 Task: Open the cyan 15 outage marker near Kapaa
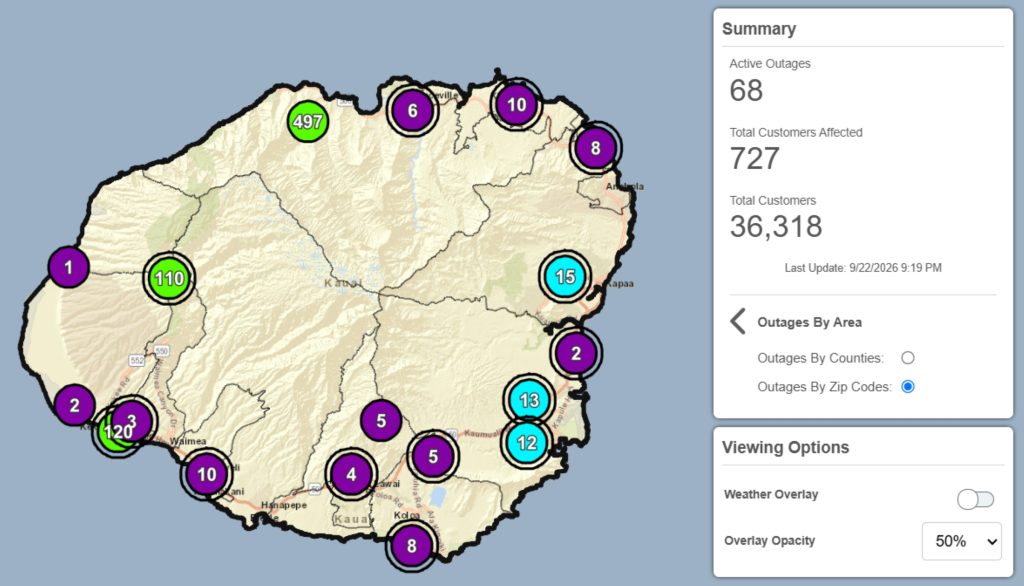point(565,276)
